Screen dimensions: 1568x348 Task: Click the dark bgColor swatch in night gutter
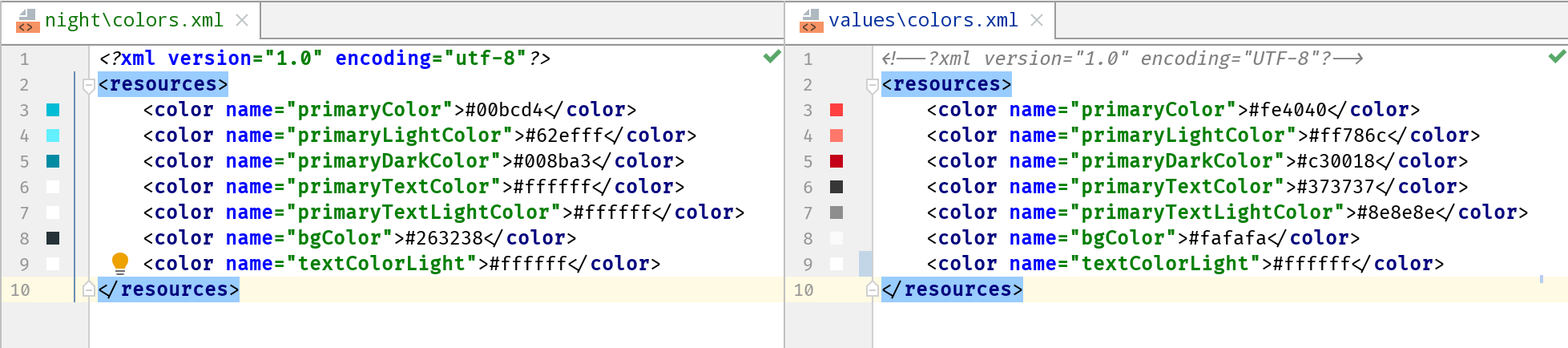point(53,238)
